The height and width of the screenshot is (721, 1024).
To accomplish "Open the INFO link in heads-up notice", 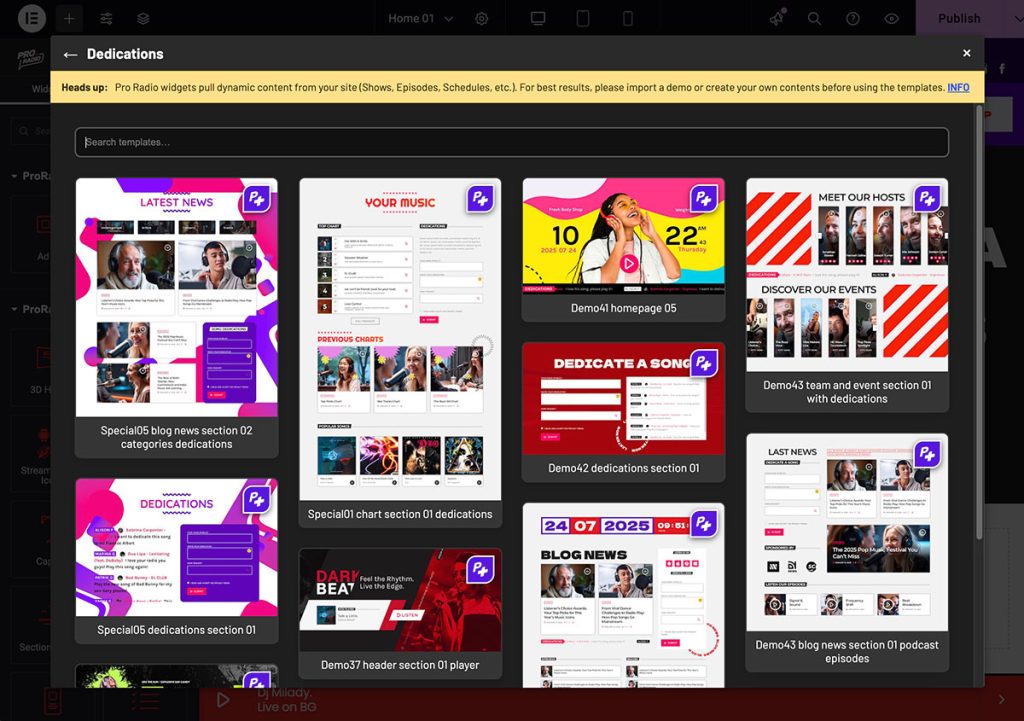I will point(958,87).
